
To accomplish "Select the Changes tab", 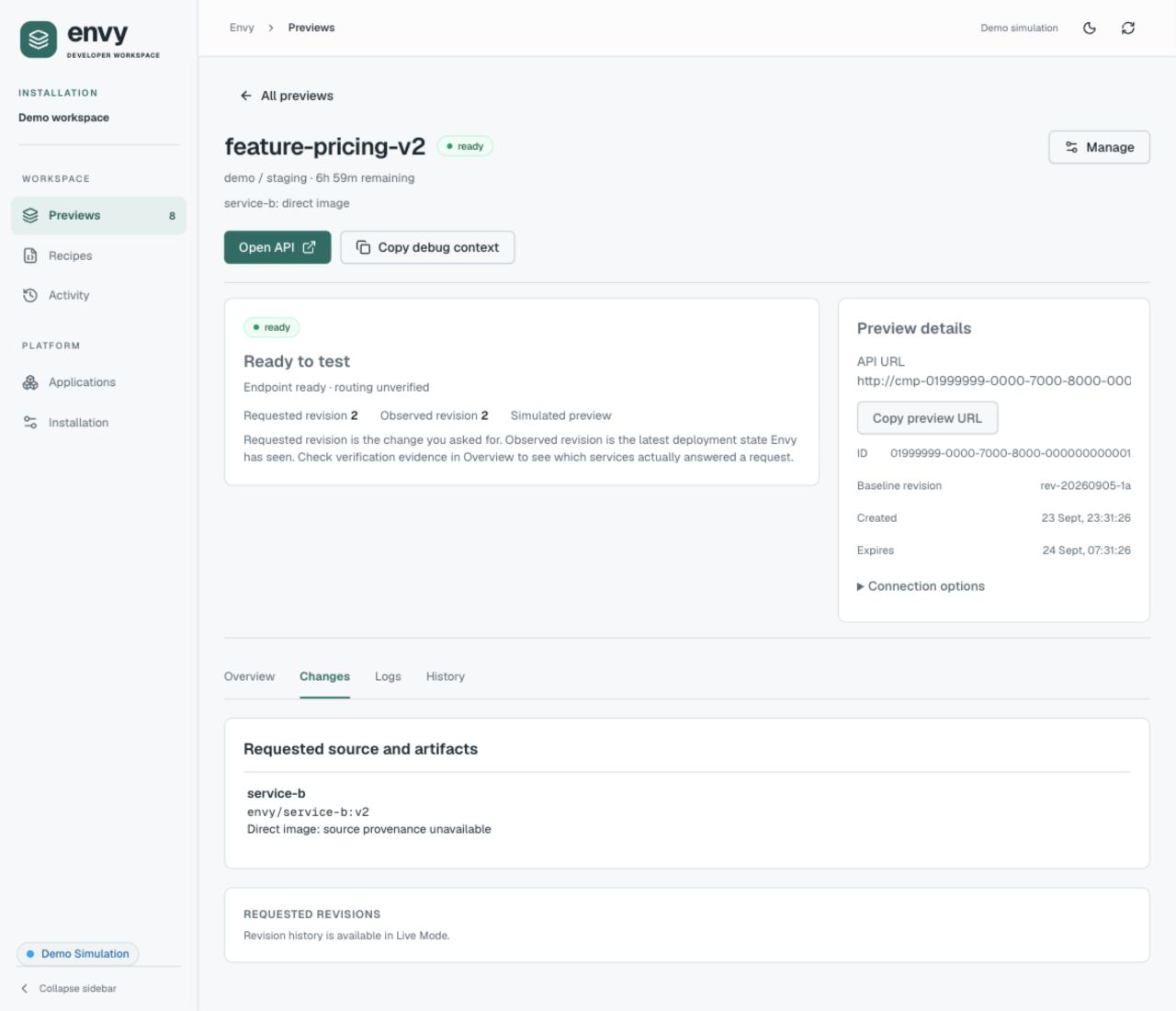I will point(324,676).
